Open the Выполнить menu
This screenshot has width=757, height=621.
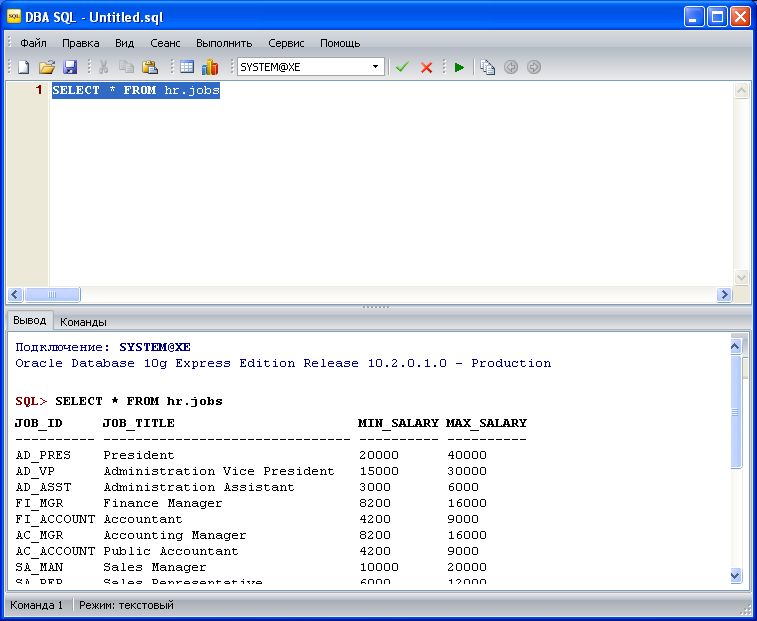pyautogui.click(x=224, y=43)
